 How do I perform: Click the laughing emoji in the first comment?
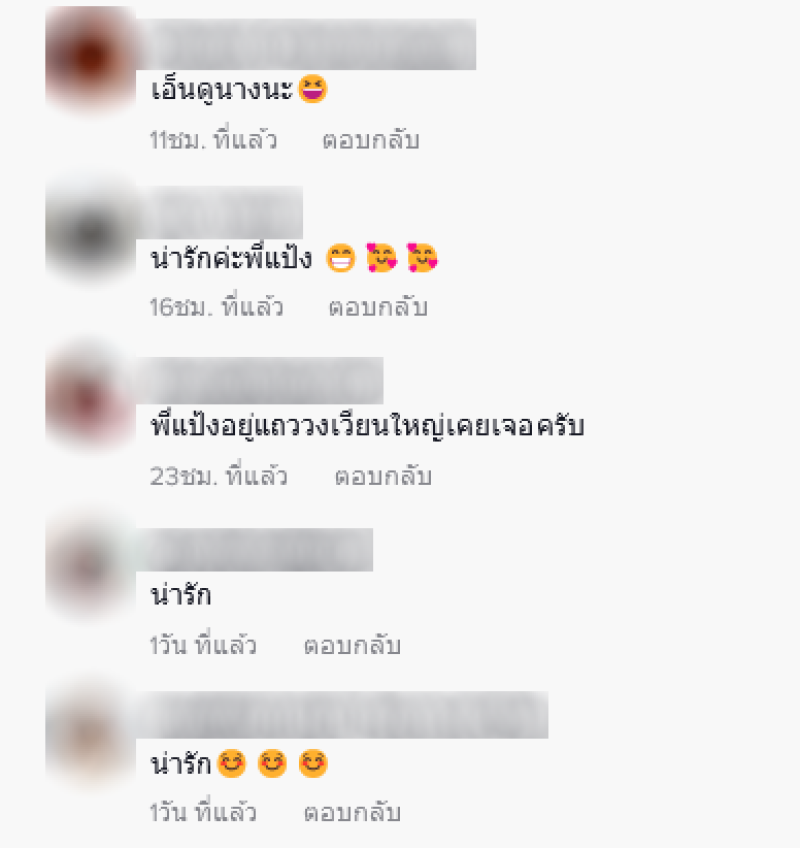pyautogui.click(x=313, y=89)
